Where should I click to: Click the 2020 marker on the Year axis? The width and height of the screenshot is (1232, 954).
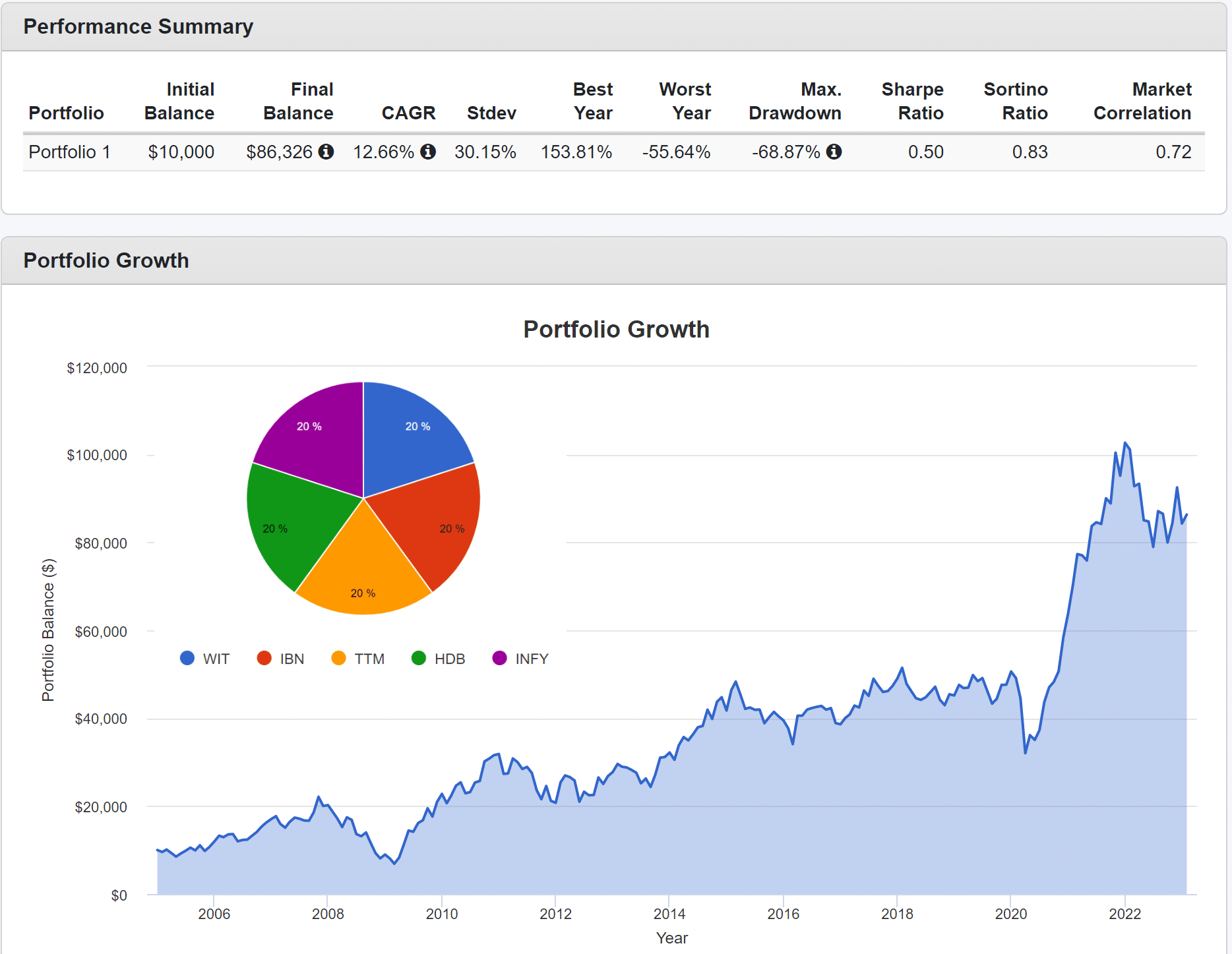pos(1010,914)
